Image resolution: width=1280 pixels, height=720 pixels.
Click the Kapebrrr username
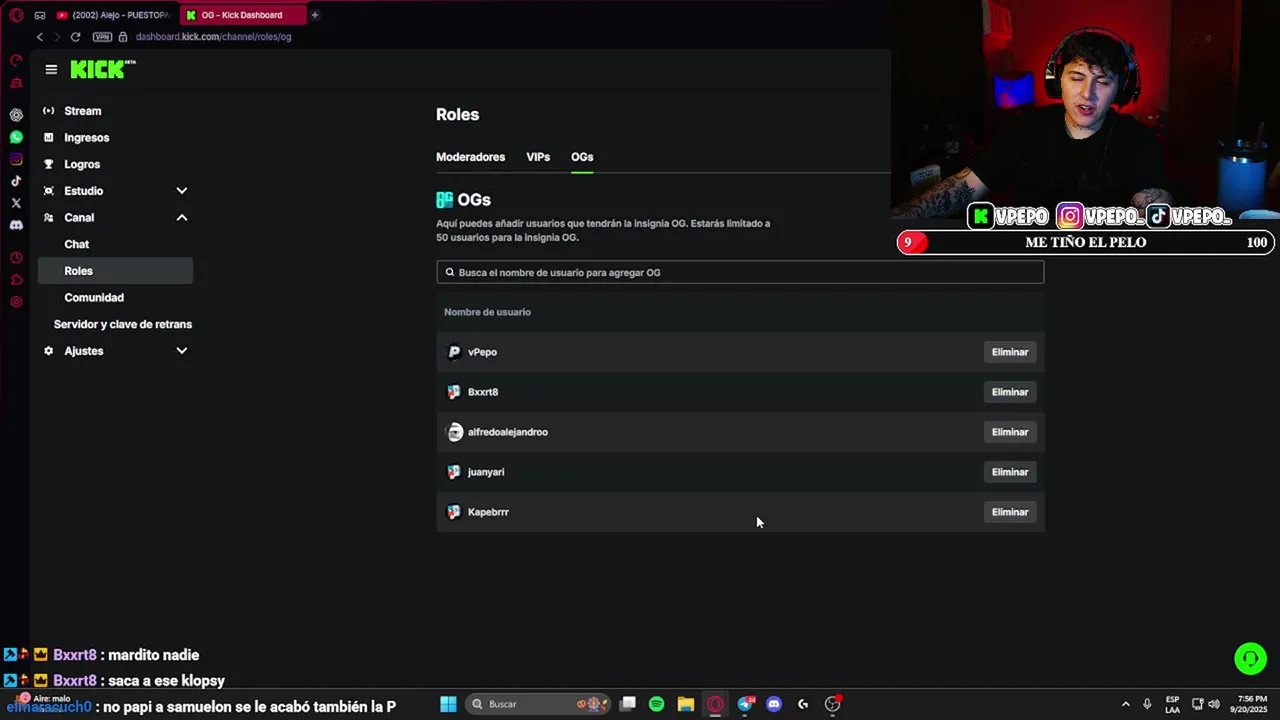[488, 512]
